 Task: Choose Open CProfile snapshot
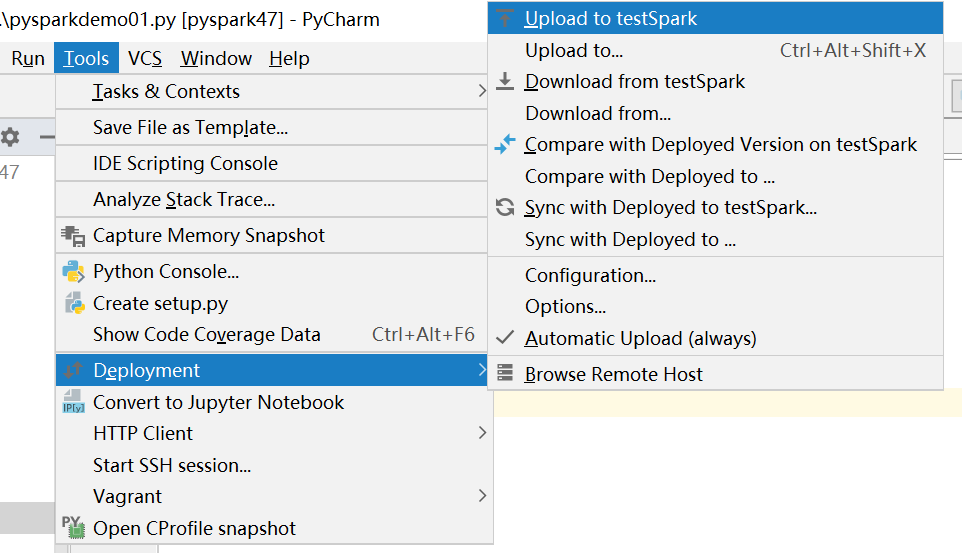coord(274,528)
